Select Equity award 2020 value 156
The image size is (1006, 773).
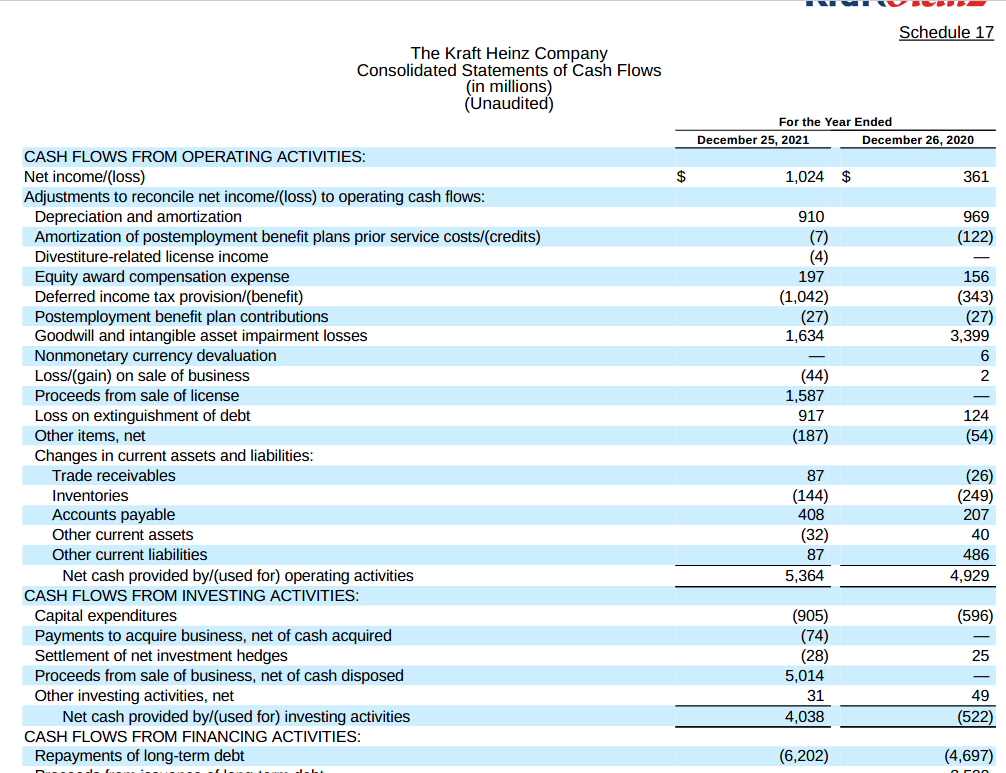[x=976, y=276]
